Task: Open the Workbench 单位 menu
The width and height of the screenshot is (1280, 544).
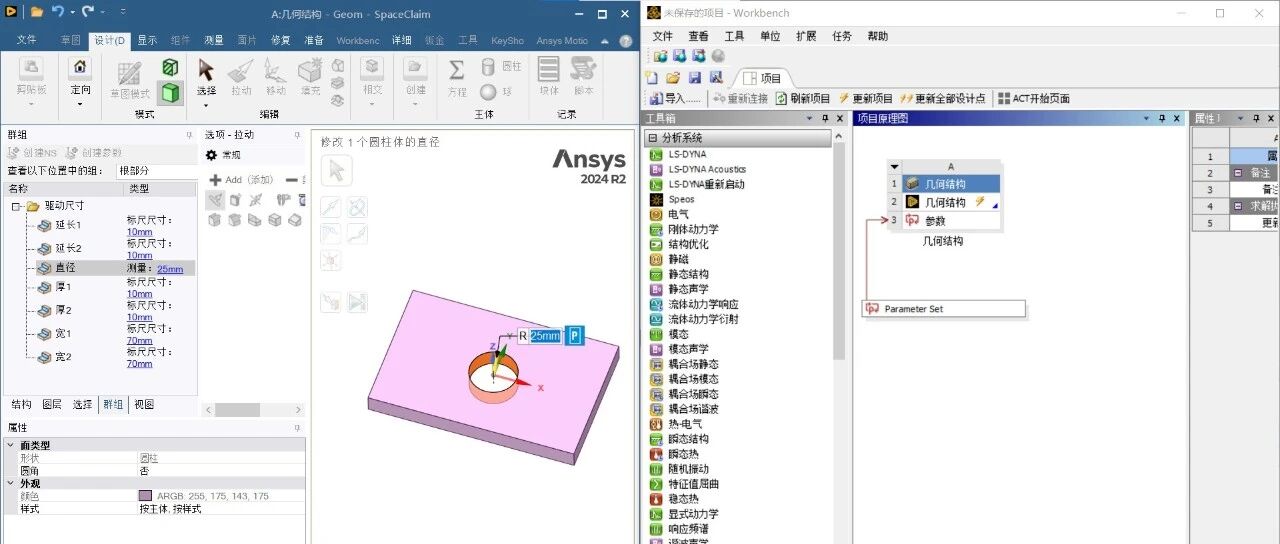Action: 770,36
